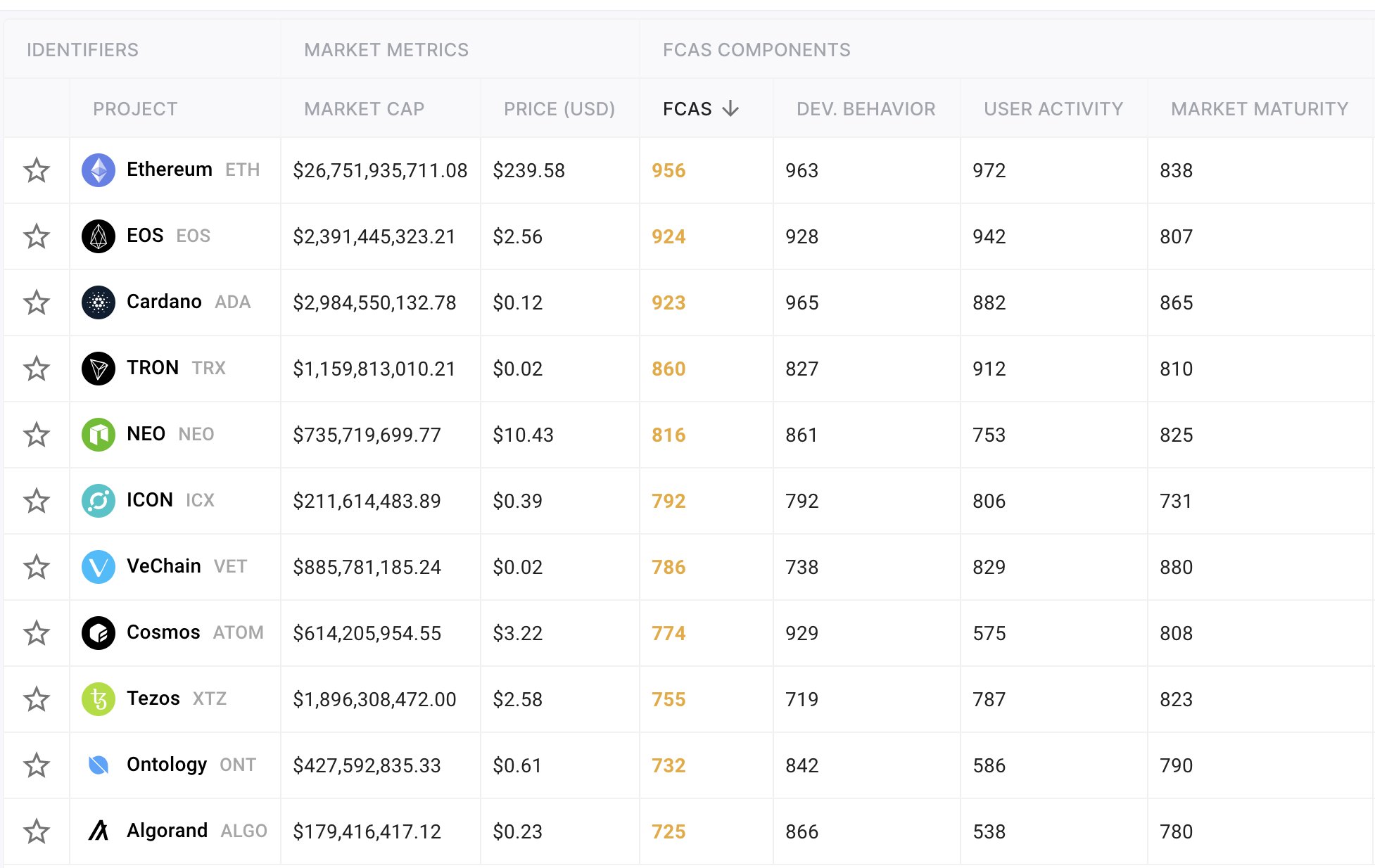1375x868 pixels.
Task: Click TRON's FCAS score 860
Action: pos(669,369)
